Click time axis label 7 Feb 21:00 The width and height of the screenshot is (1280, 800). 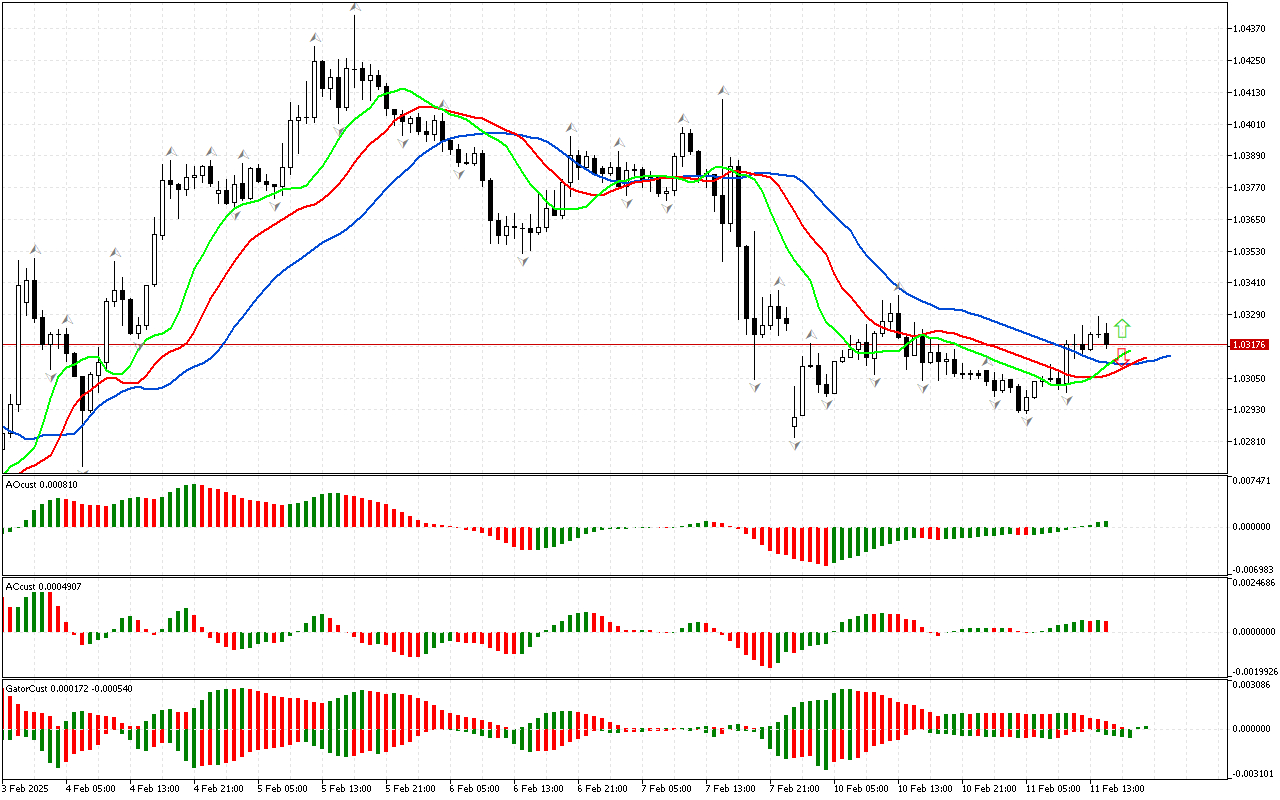[x=796, y=788]
